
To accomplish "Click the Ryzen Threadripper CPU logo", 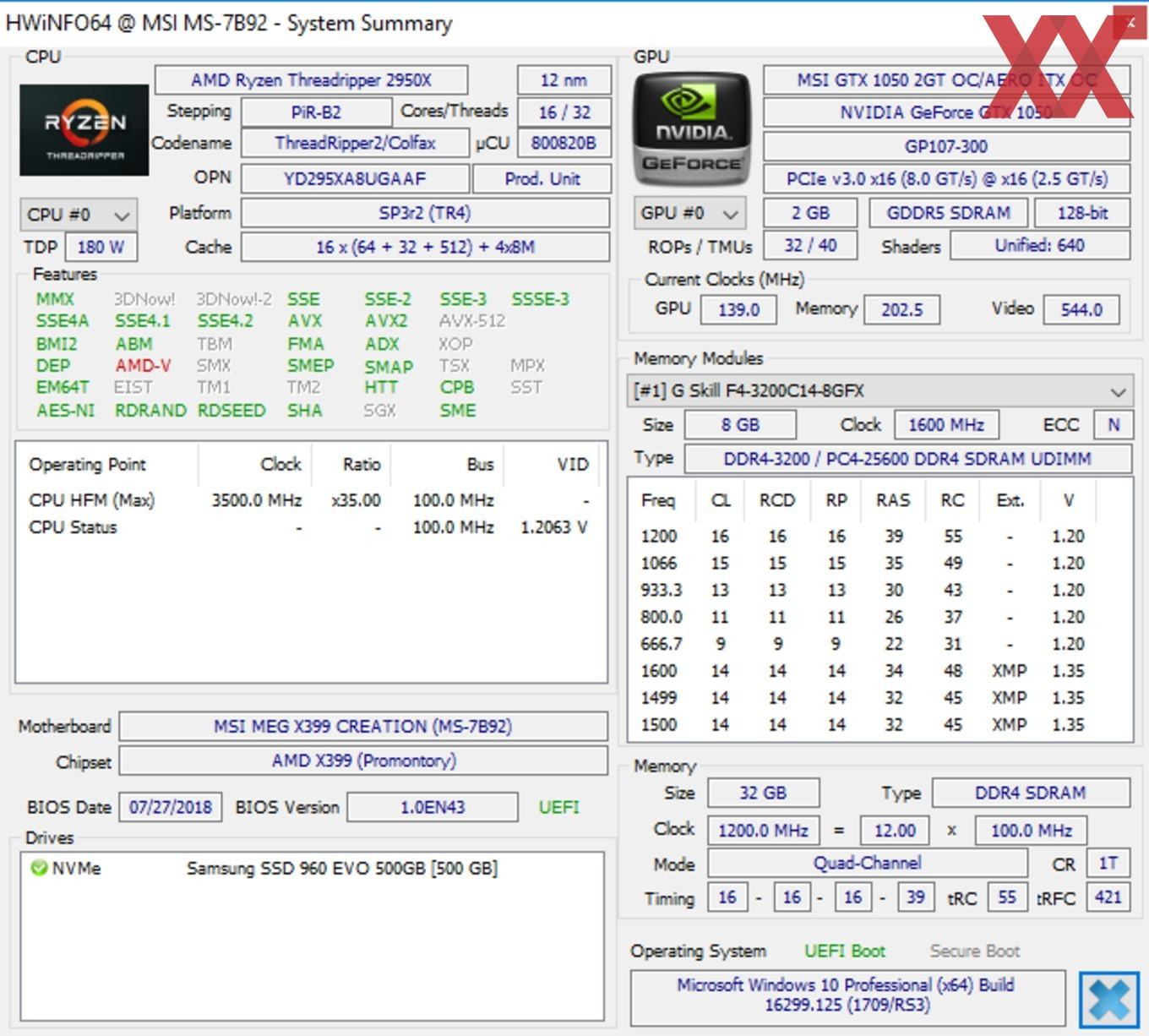I will point(84,130).
